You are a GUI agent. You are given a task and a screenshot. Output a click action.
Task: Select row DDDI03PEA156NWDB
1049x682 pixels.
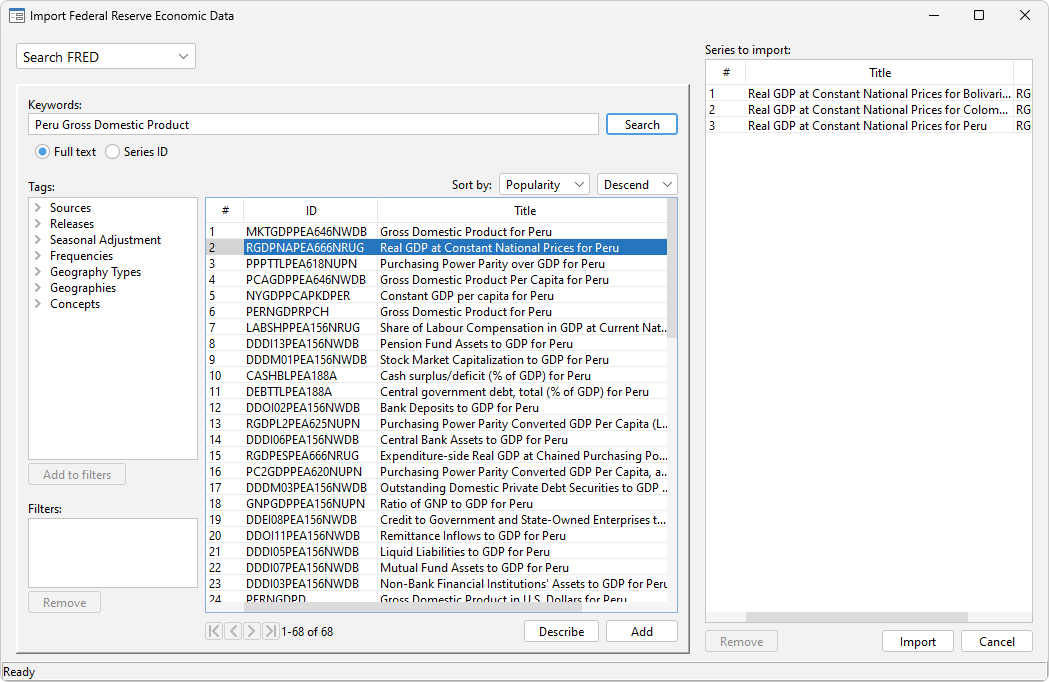click(x=436, y=584)
